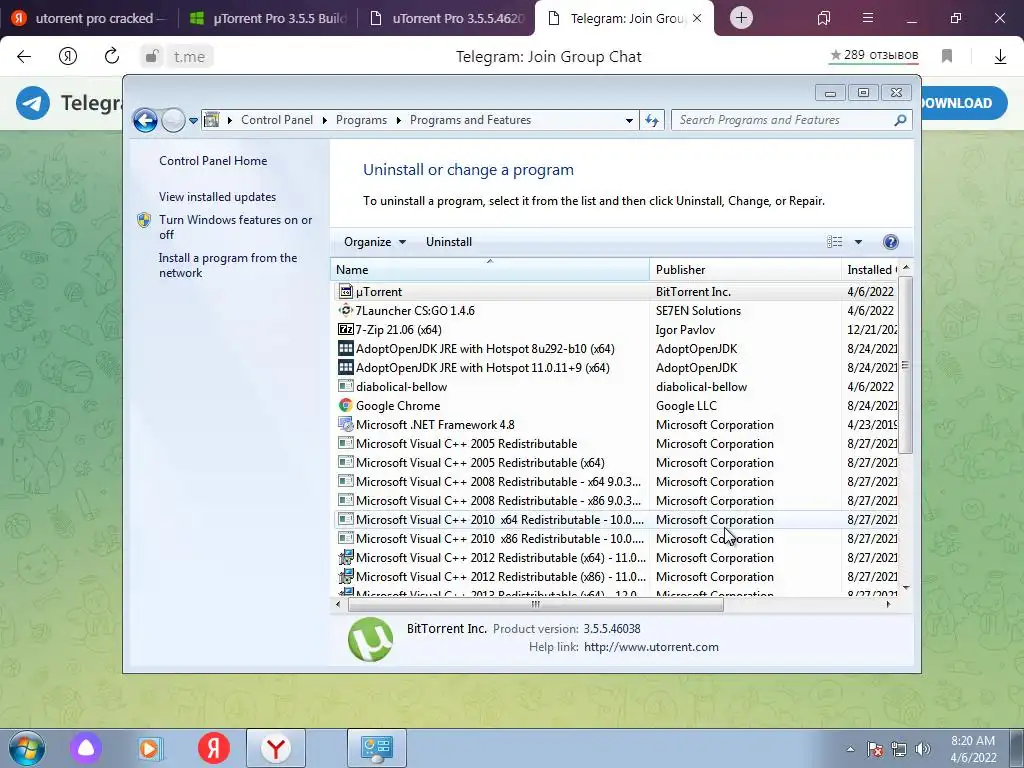Switch to the utorrent pro cracked browser tab
Image resolution: width=1024 pixels, height=768 pixels.
(x=89, y=18)
